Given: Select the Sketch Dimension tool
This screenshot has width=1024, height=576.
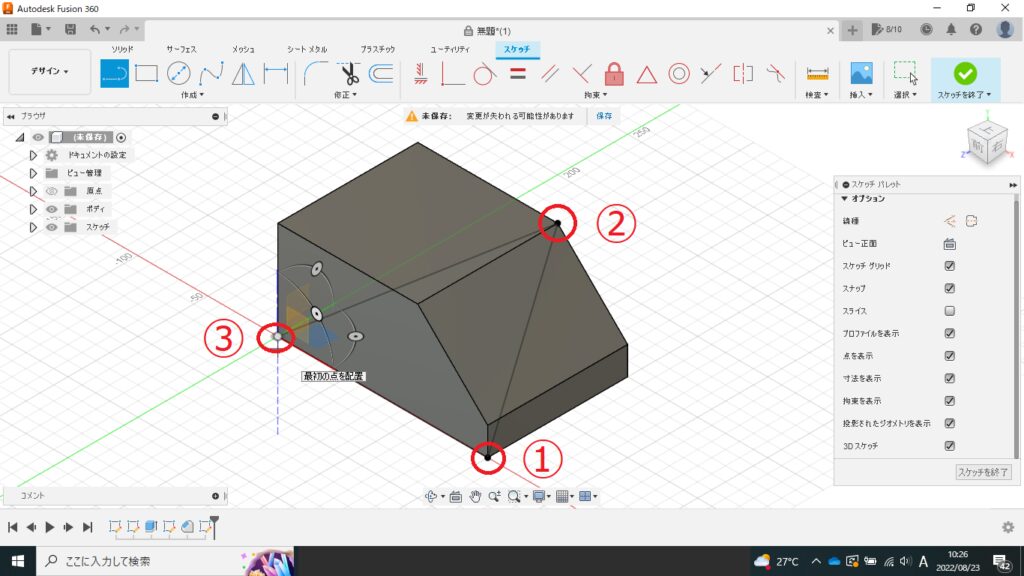Looking at the screenshot, I should coord(276,74).
